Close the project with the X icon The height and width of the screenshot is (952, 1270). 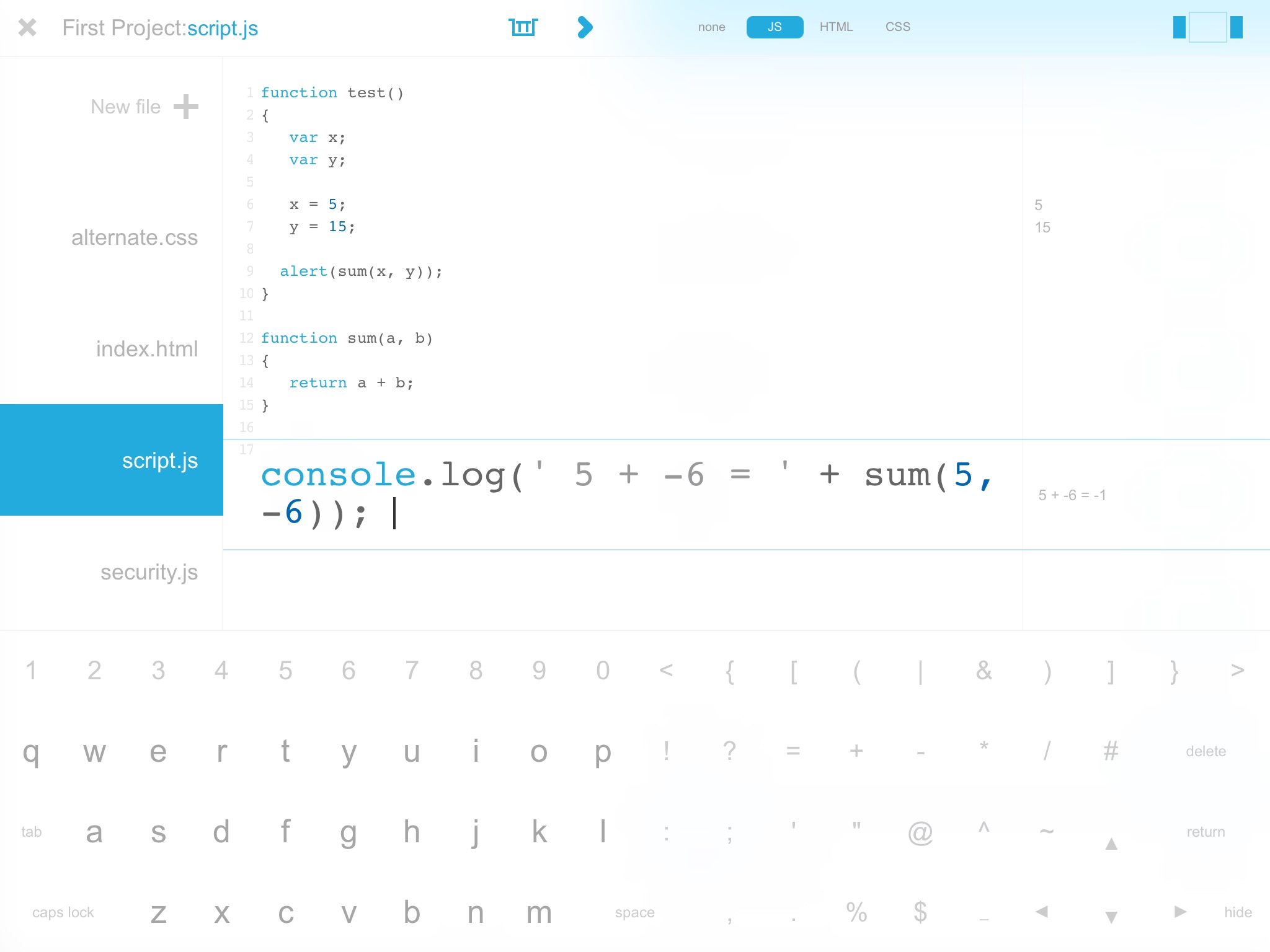pos(27,27)
